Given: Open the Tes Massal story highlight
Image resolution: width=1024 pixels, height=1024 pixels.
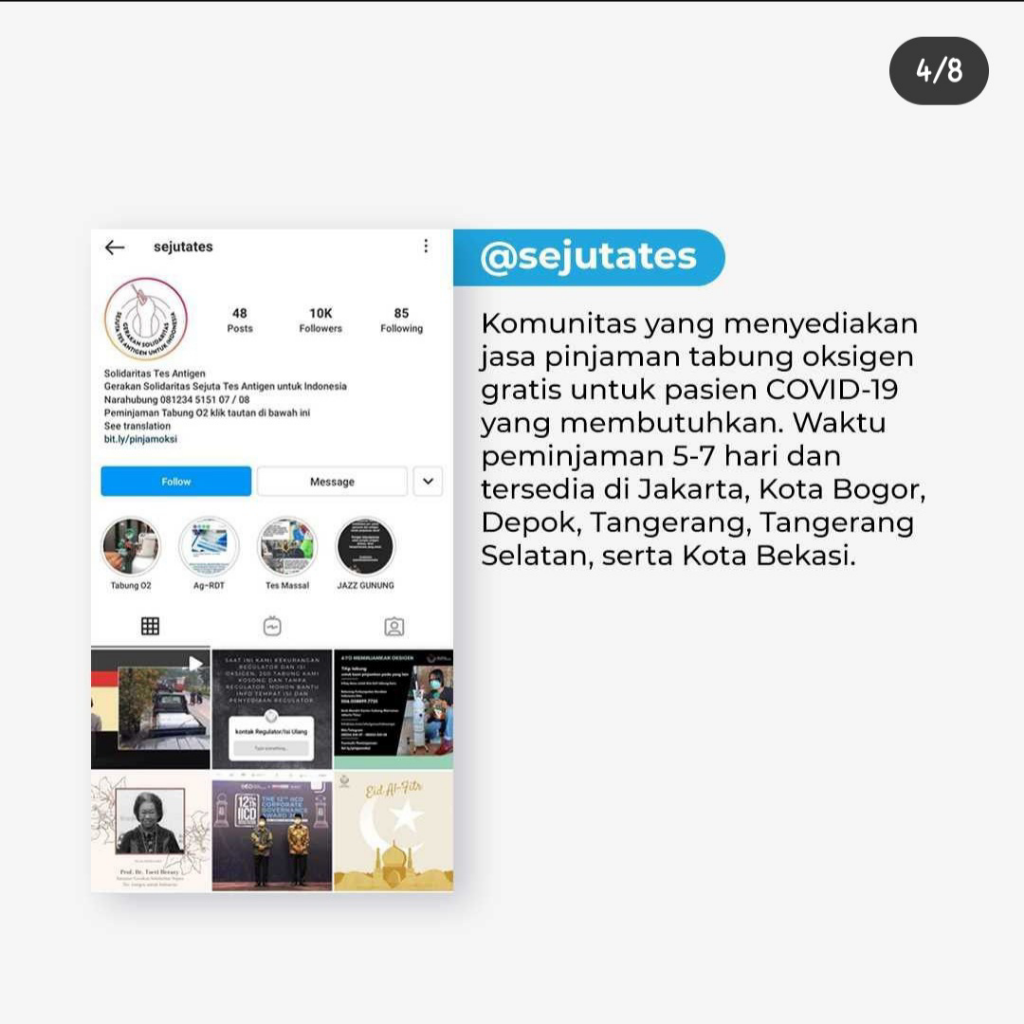Looking at the screenshot, I should pyautogui.click(x=287, y=546).
